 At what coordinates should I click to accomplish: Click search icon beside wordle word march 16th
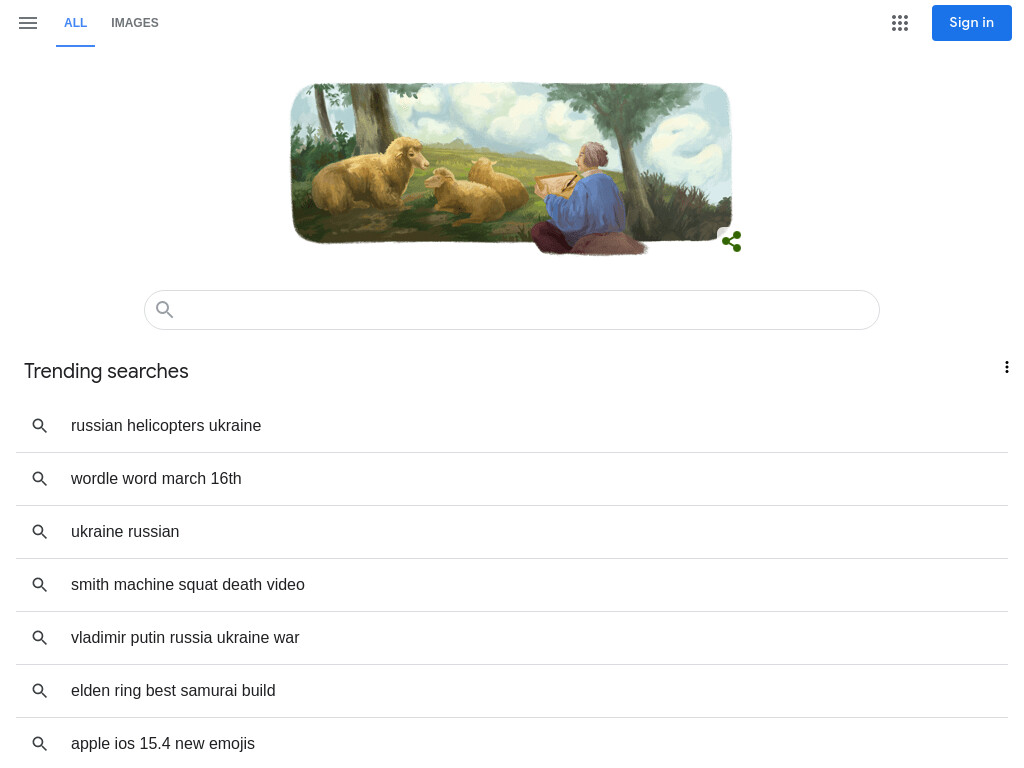[40, 479]
